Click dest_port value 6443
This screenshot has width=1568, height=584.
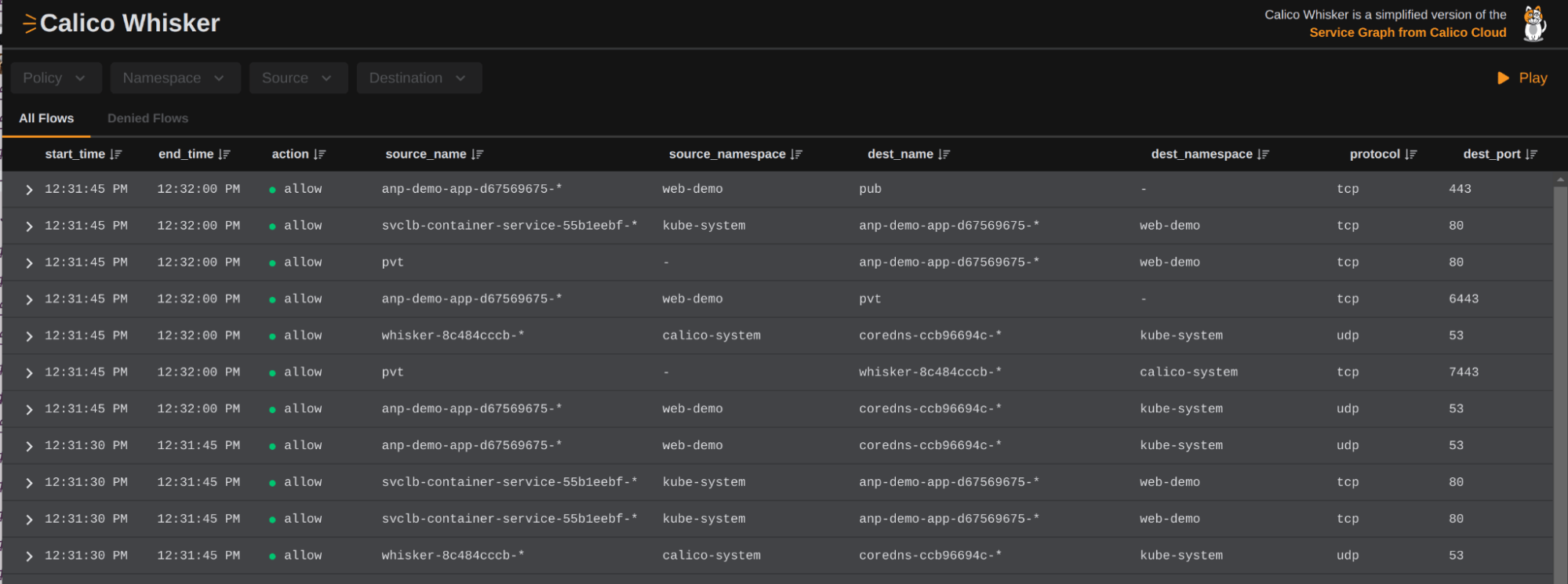pos(1464,299)
